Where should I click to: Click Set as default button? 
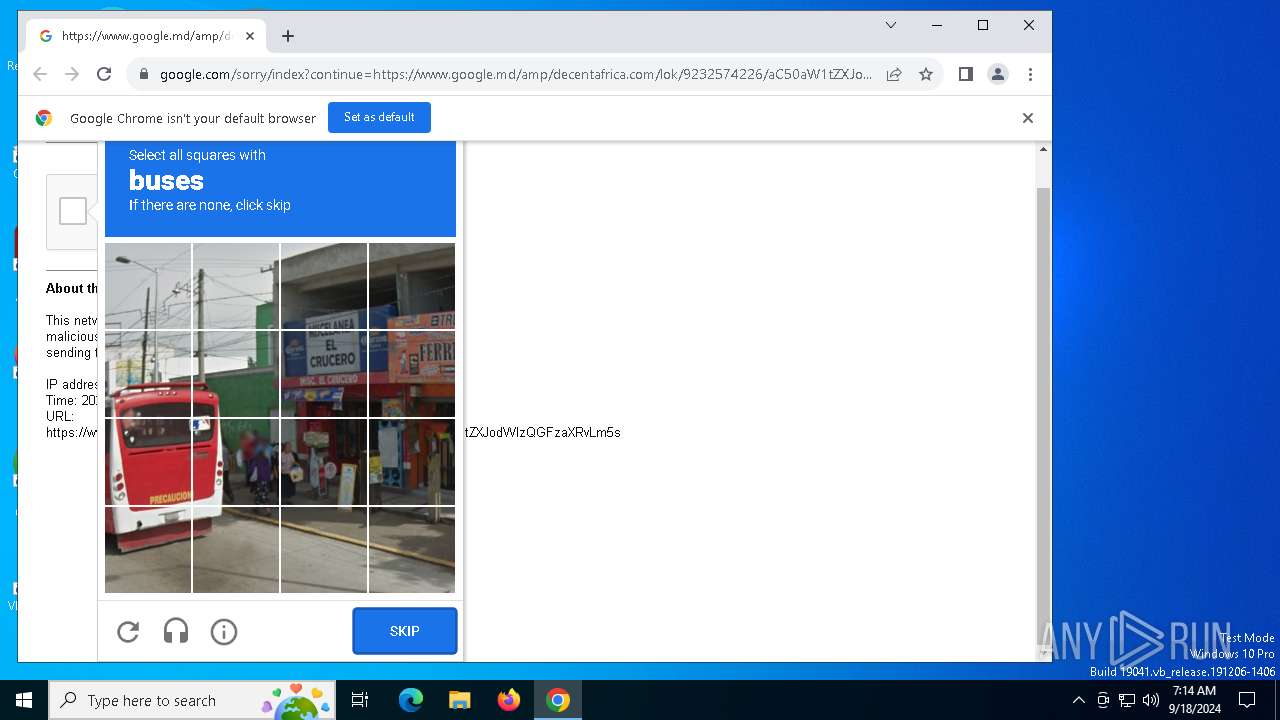point(379,117)
